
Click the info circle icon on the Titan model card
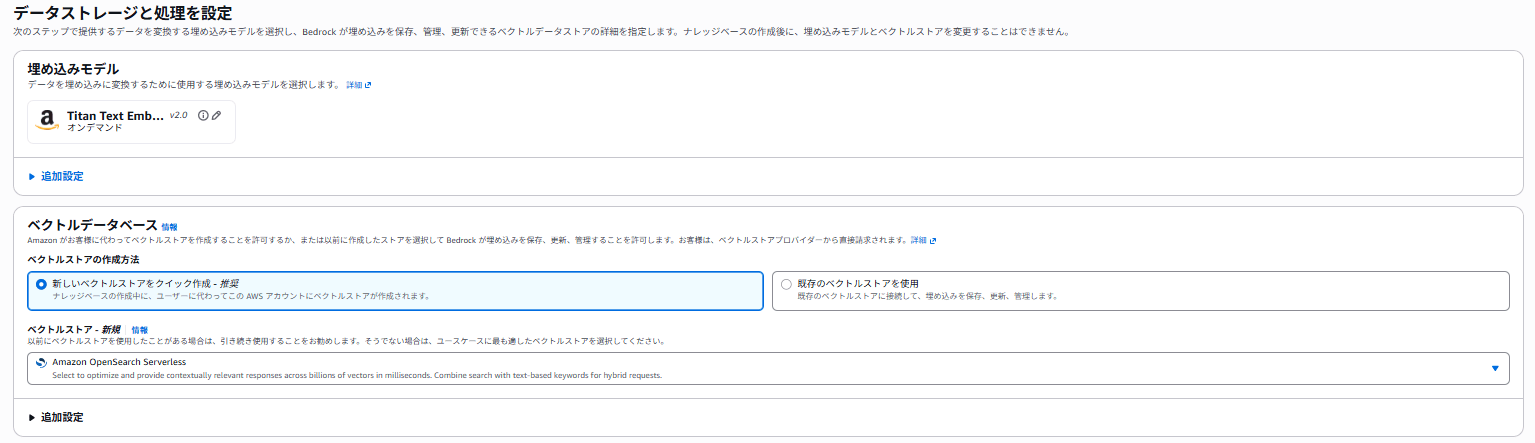point(203,116)
